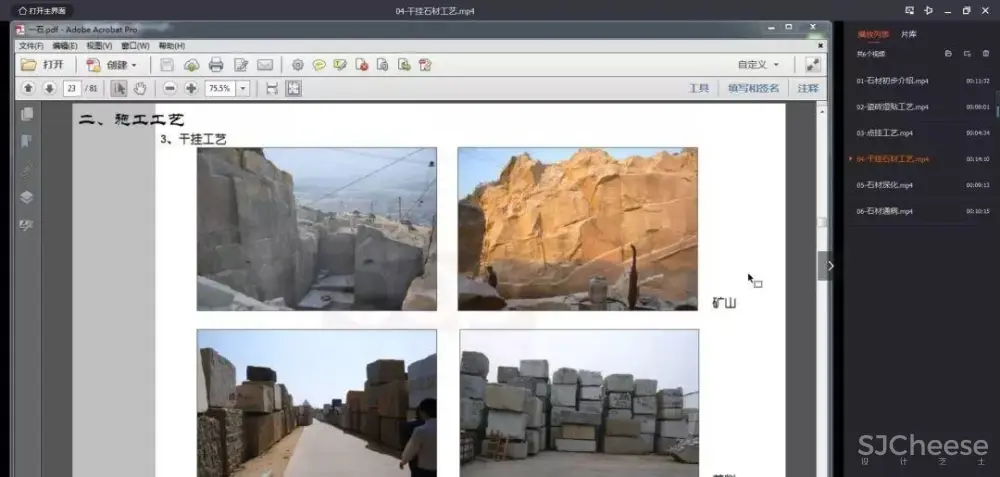Click the zoom out minus button
The width and height of the screenshot is (1000, 477).
click(x=170, y=88)
